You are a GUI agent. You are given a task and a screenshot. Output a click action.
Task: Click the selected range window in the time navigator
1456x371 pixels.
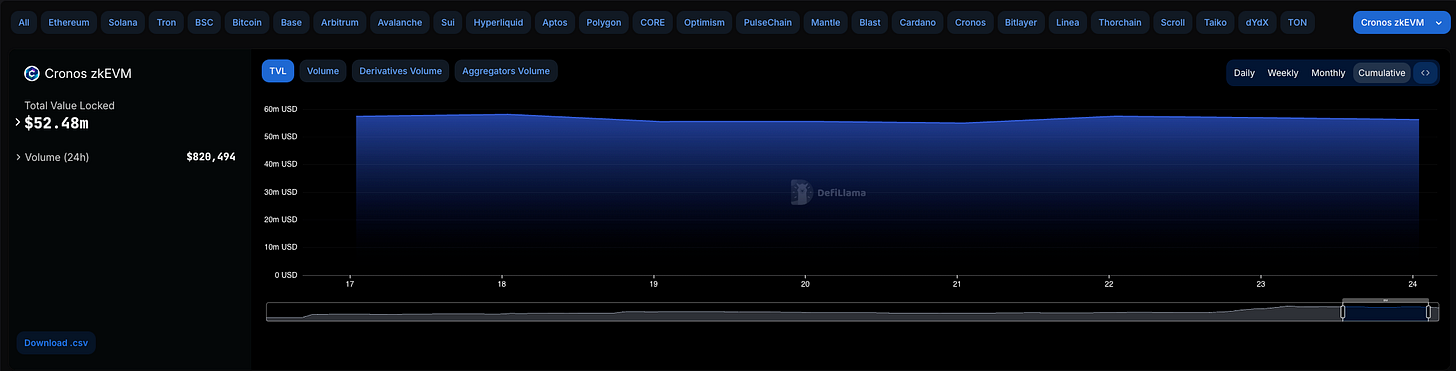[1385, 312]
